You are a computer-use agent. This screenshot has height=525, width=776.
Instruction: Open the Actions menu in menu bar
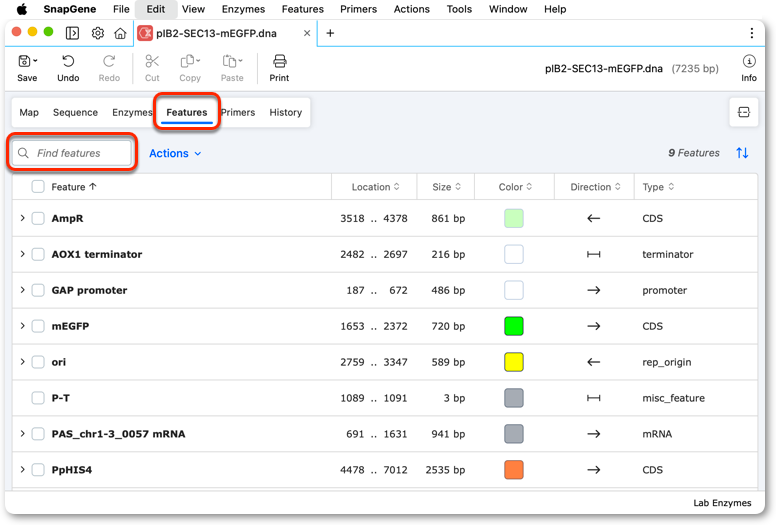coord(411,9)
